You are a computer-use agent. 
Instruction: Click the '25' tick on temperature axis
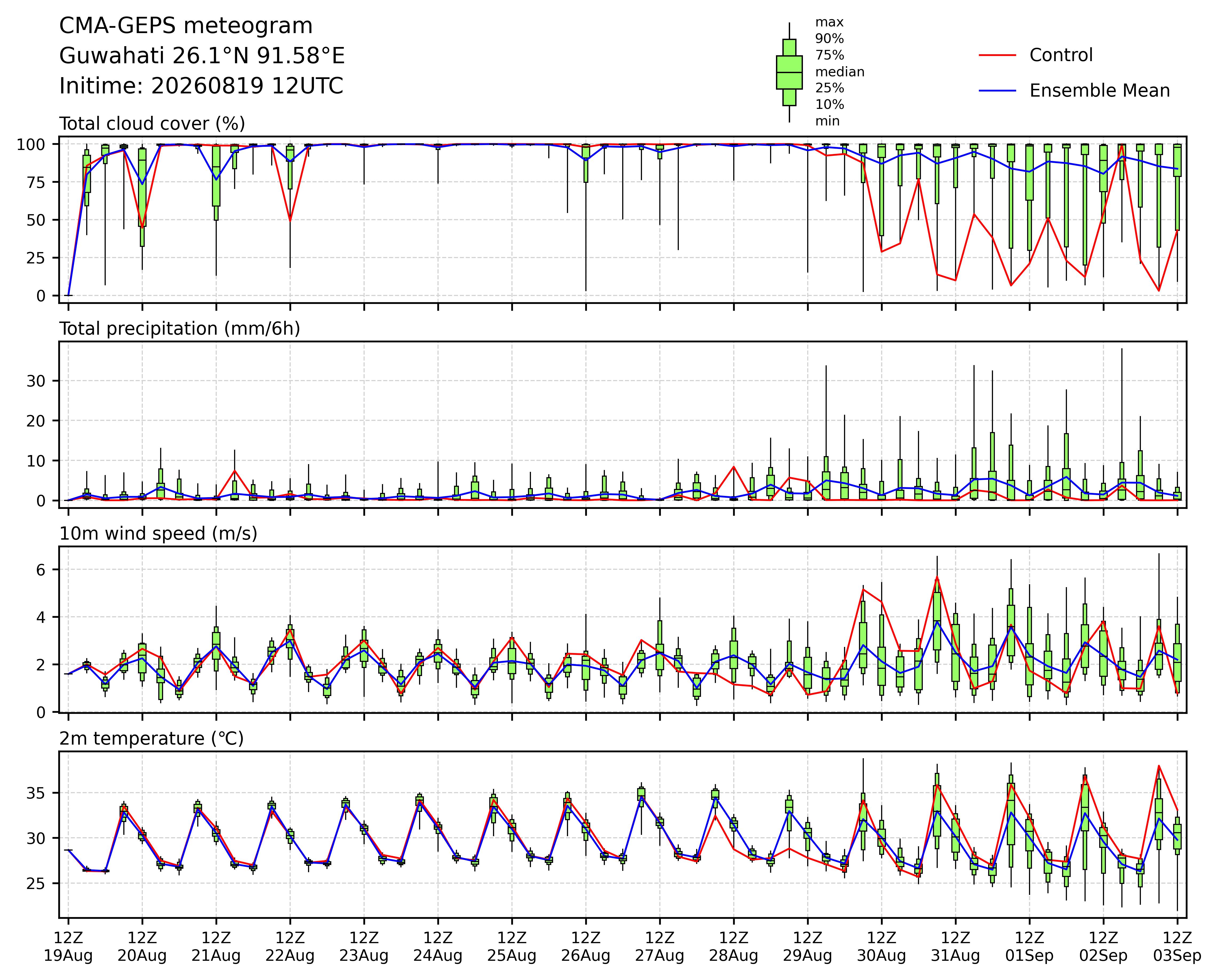tap(36, 884)
